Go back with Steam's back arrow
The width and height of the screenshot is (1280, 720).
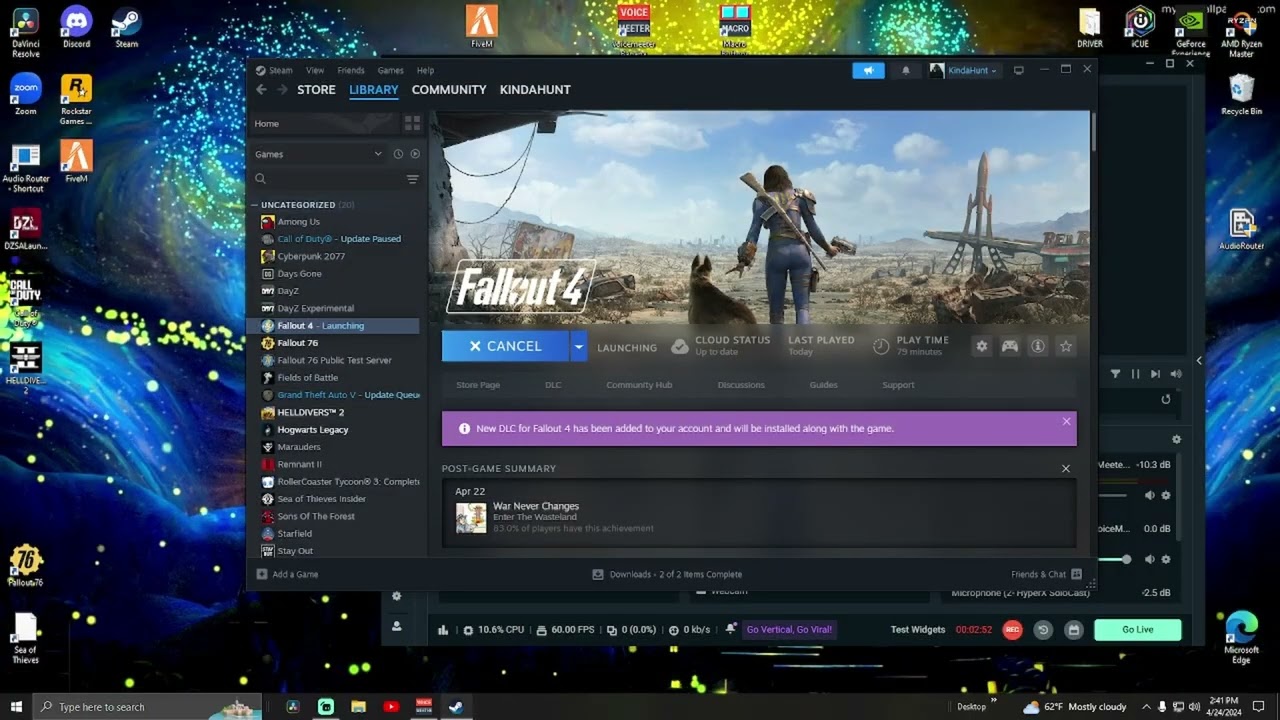pos(261,89)
